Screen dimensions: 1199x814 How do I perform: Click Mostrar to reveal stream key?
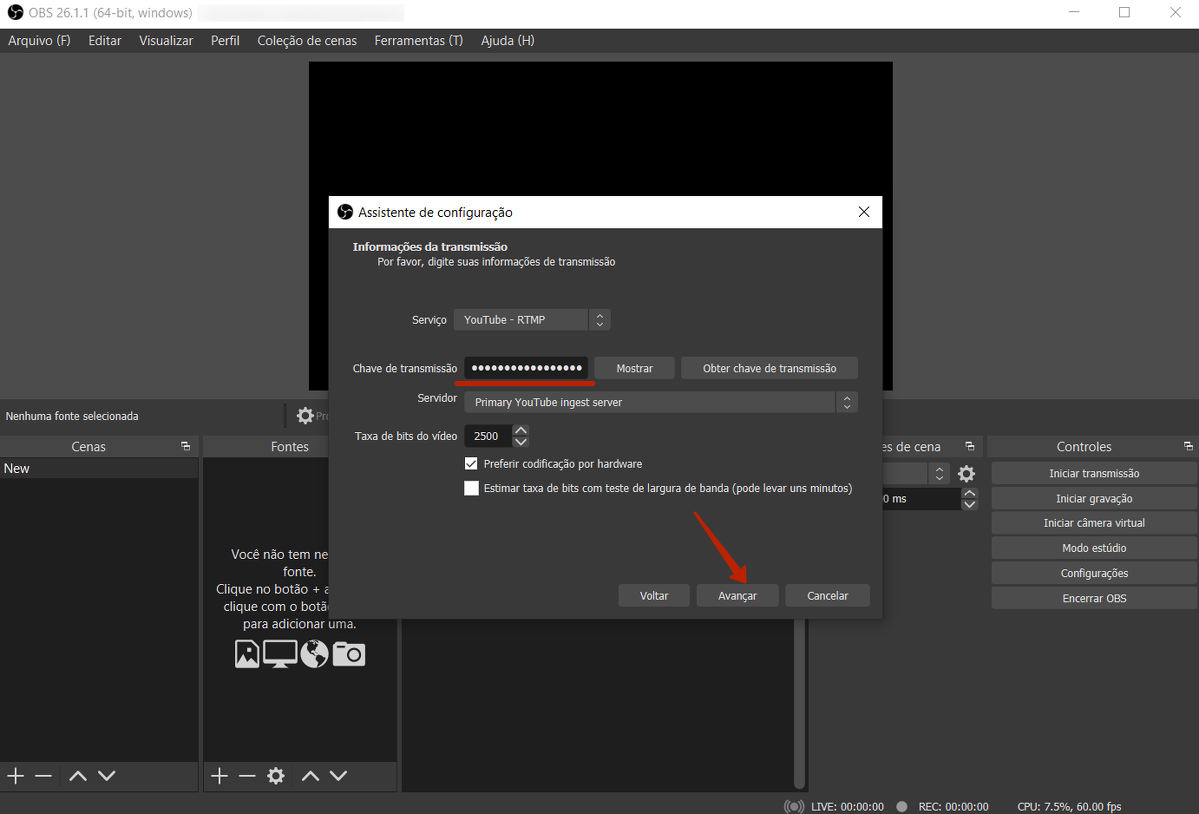[634, 369]
